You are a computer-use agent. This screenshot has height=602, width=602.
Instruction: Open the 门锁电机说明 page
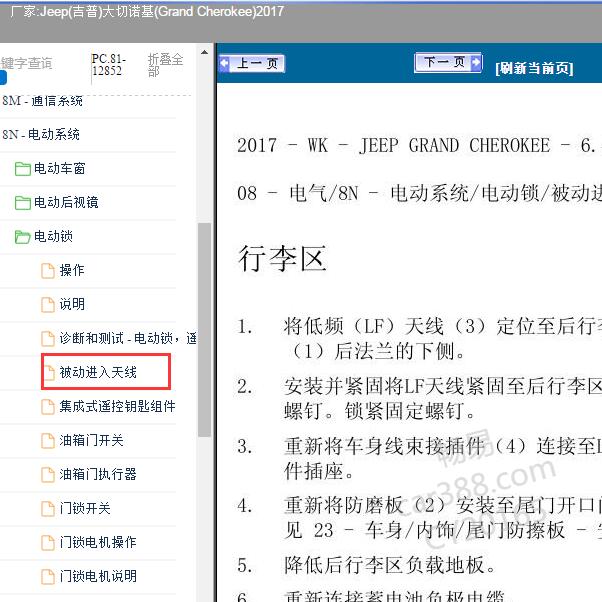(x=98, y=576)
